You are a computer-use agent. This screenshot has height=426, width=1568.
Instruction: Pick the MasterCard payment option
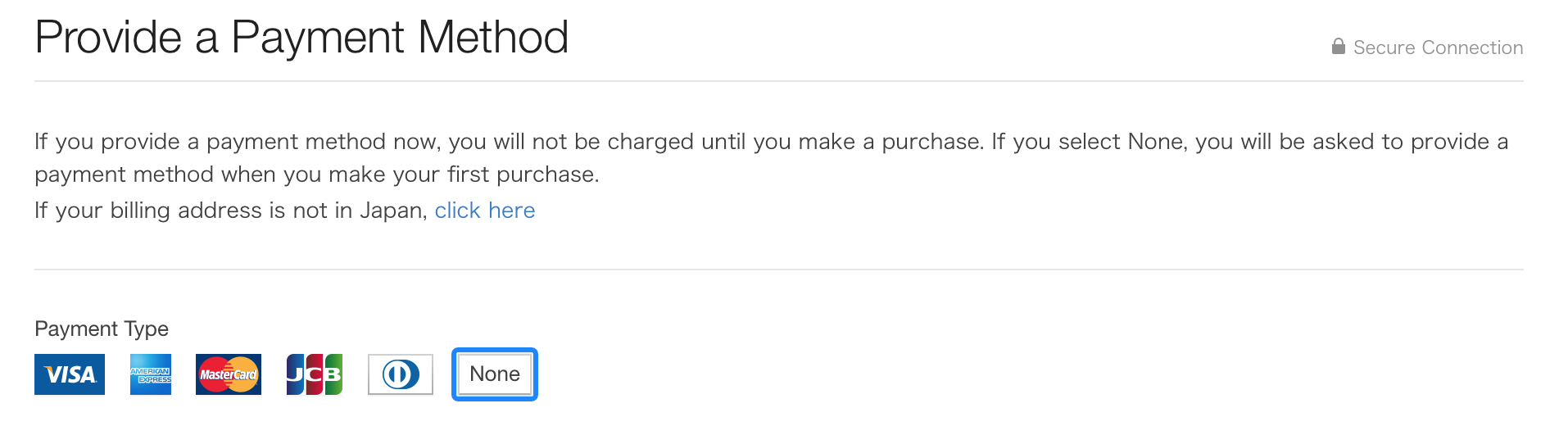(x=229, y=374)
